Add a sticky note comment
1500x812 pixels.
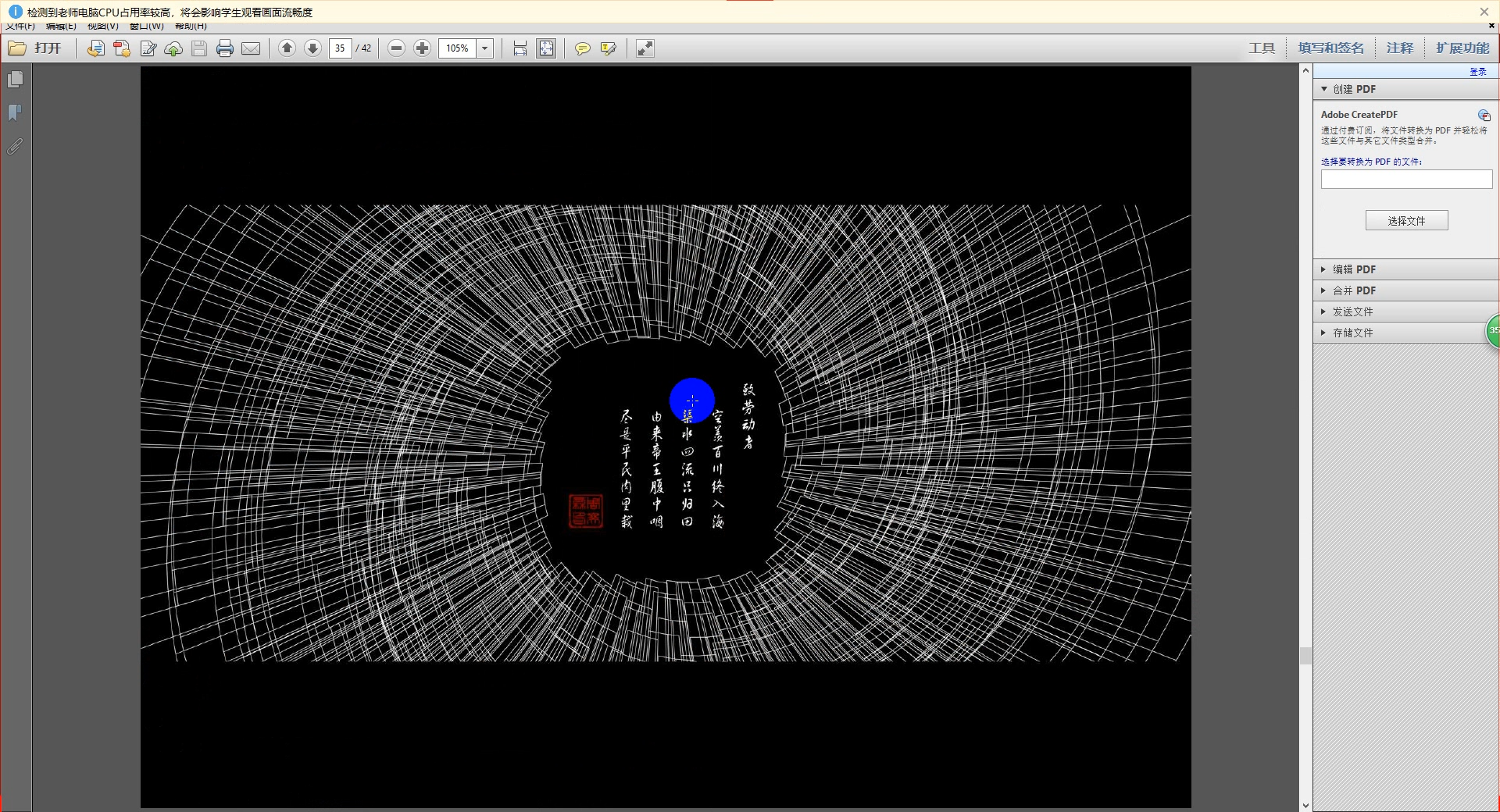coord(582,48)
